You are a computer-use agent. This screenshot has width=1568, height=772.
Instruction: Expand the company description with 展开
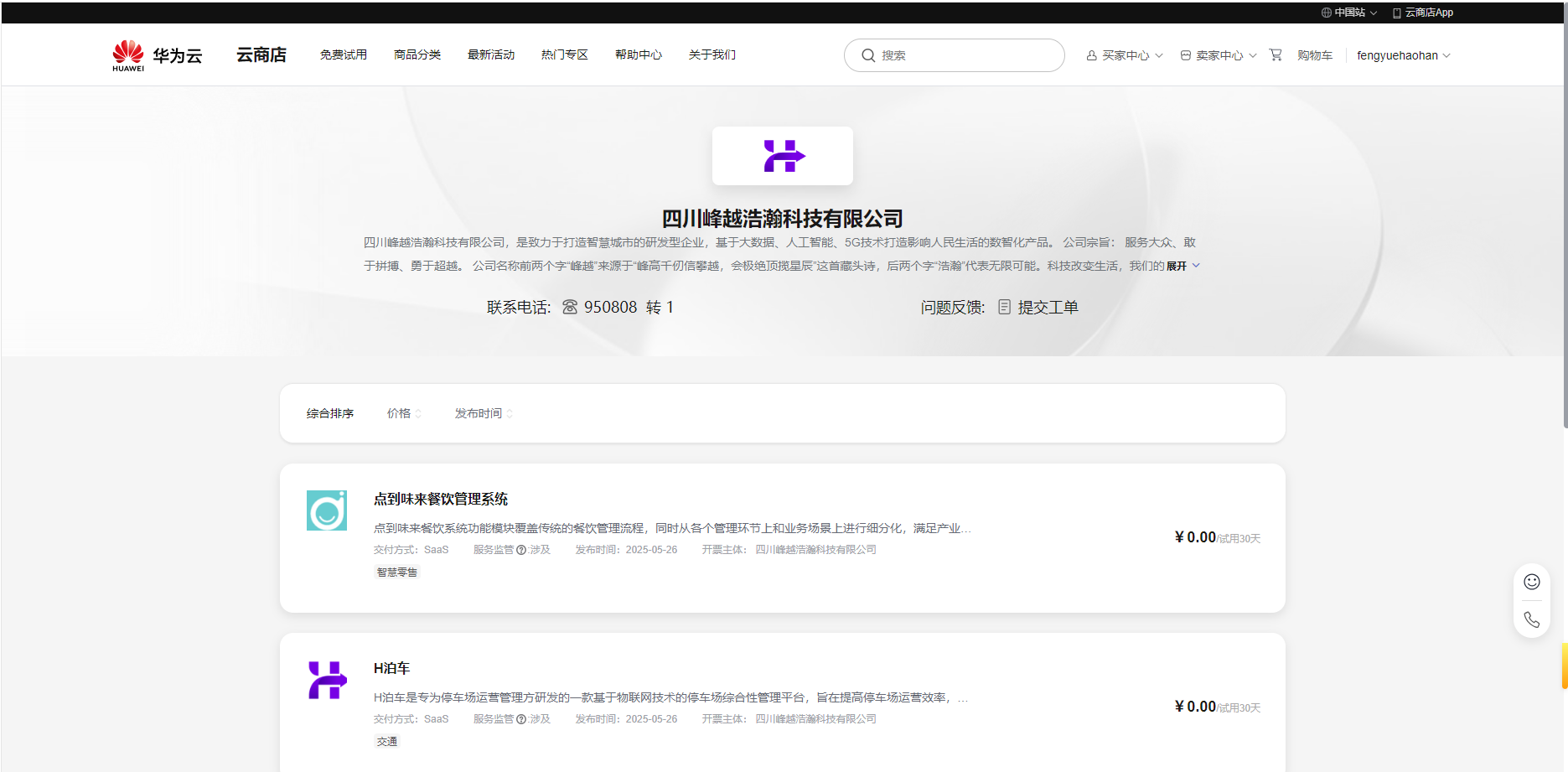point(1183,266)
